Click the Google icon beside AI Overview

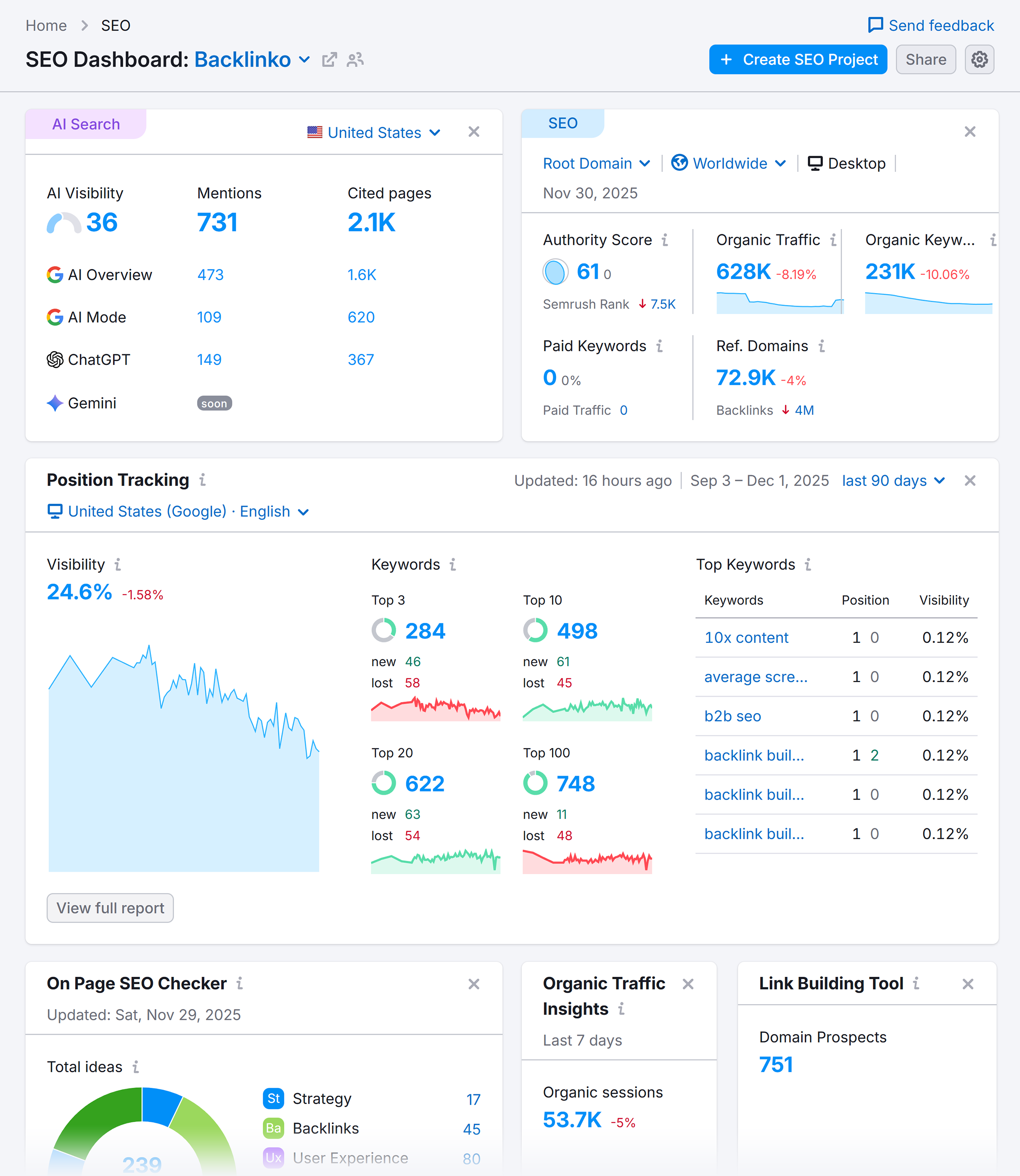point(55,274)
